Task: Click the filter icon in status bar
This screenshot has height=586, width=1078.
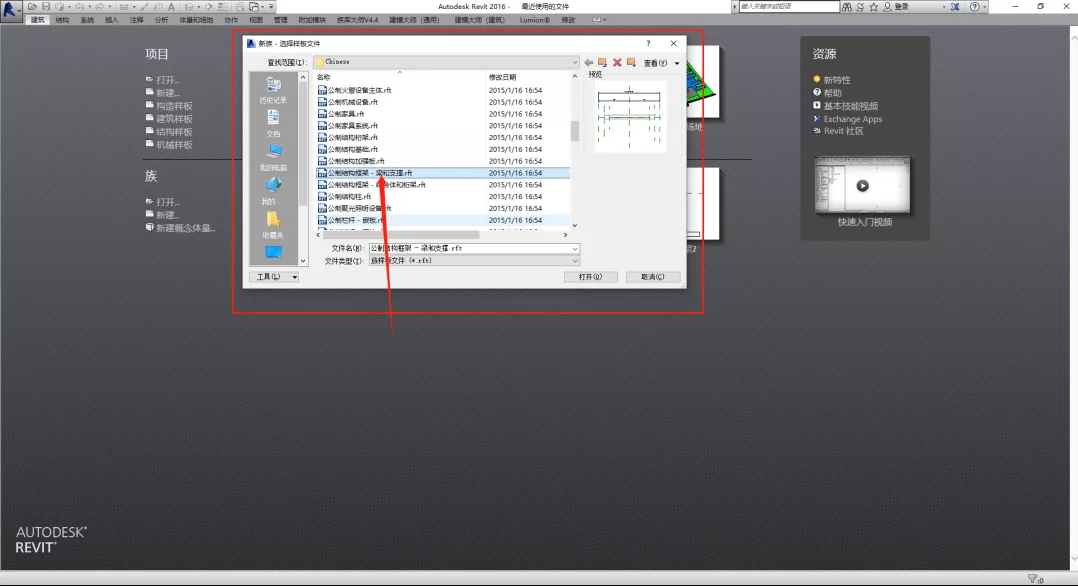Action: coord(1032,579)
